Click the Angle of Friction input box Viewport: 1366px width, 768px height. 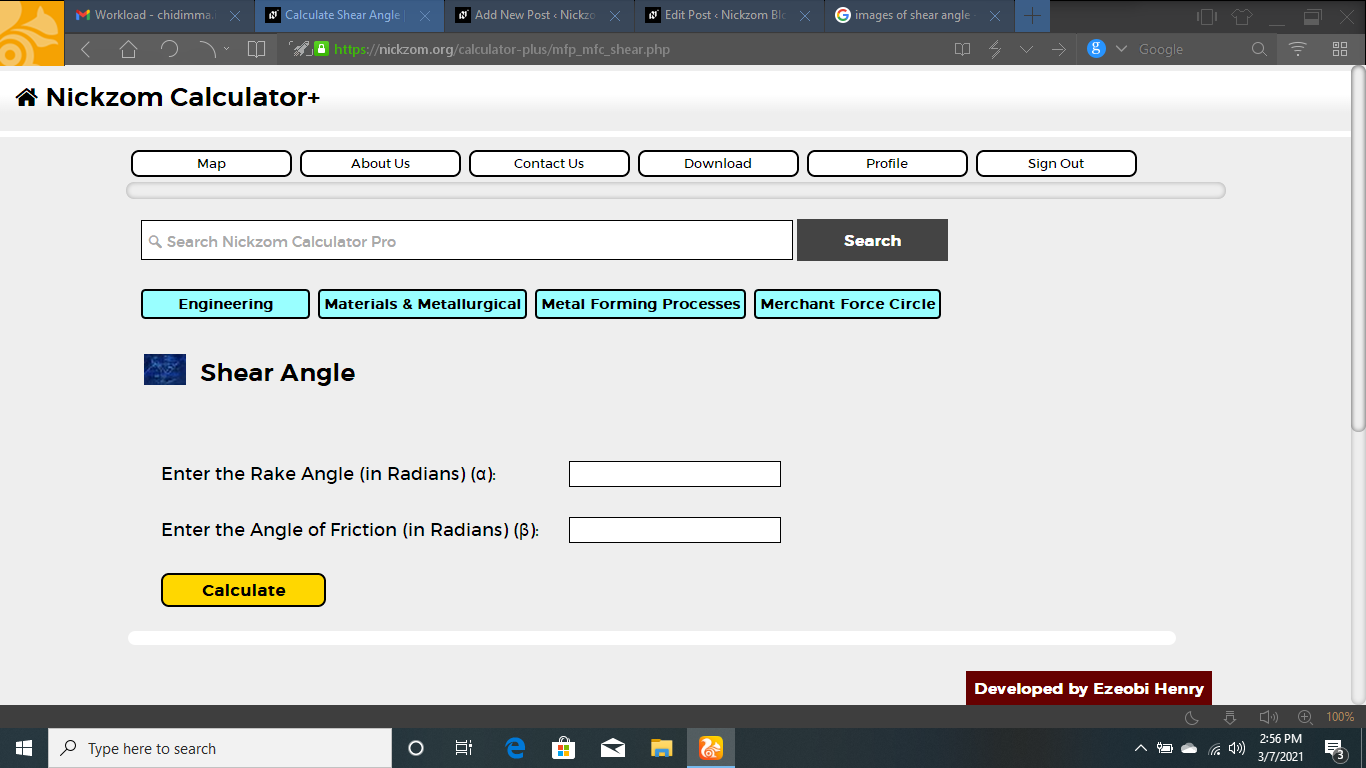675,530
